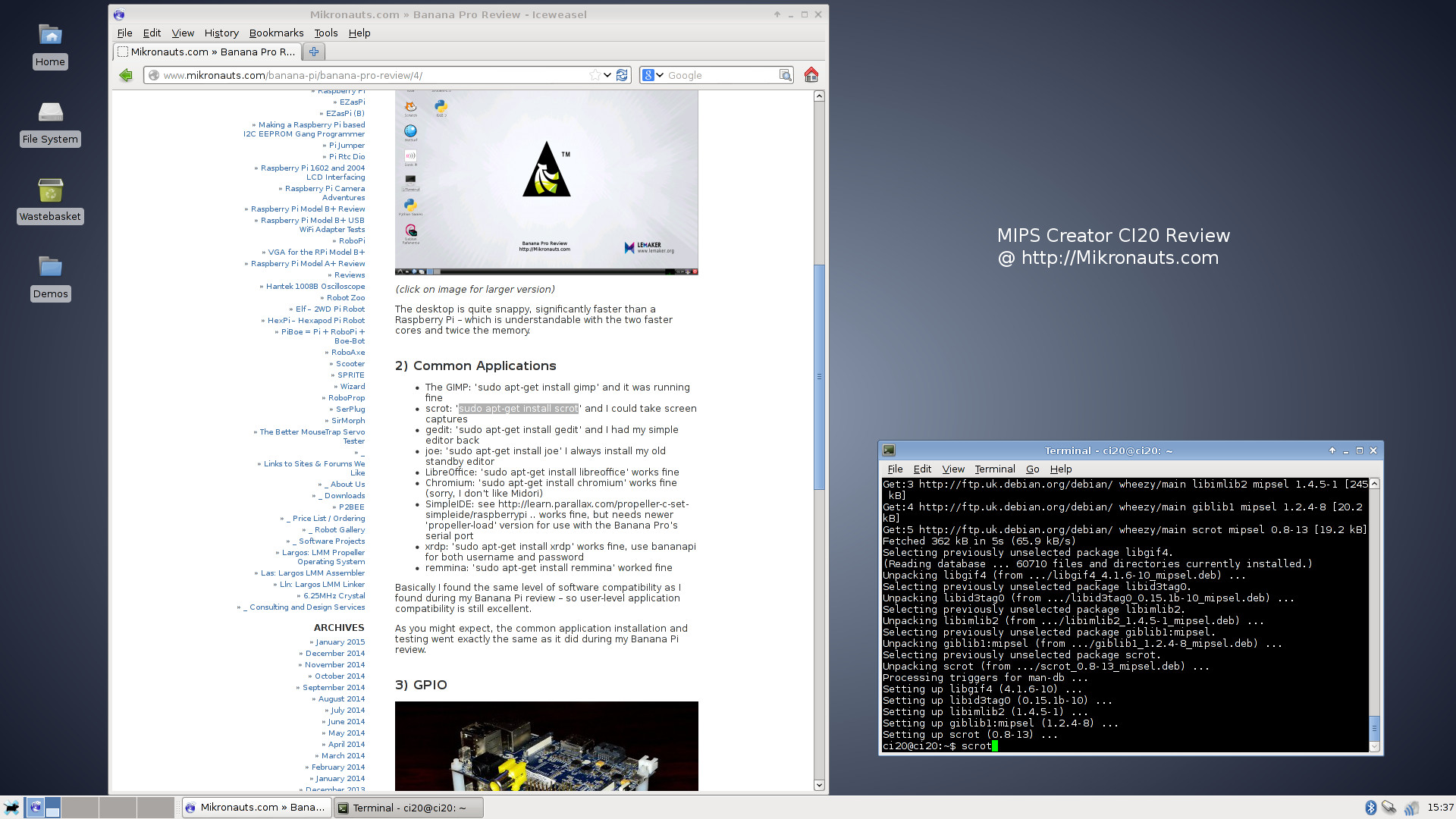Open the Home desktop icon

pyautogui.click(x=50, y=45)
